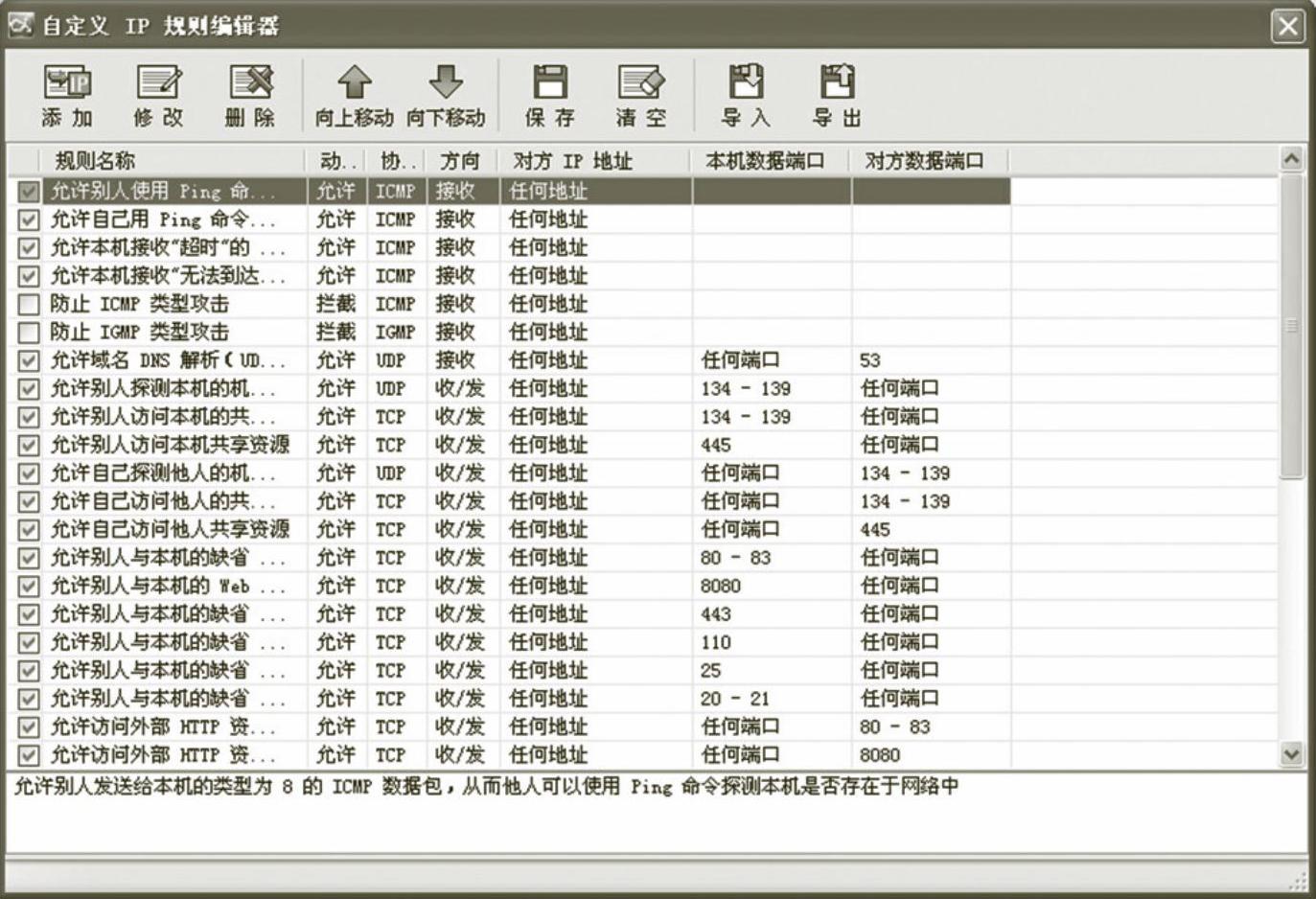Uncheck the 允许别人访问本机共享资源 checkbox

[29, 445]
